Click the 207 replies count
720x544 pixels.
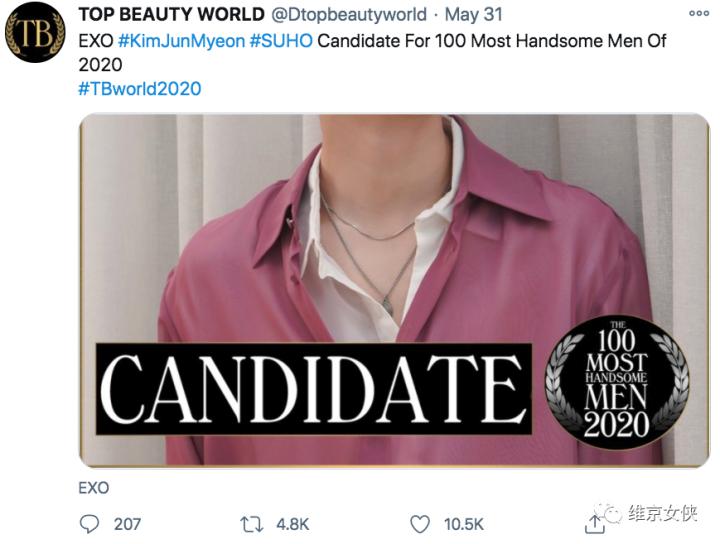coord(127,523)
